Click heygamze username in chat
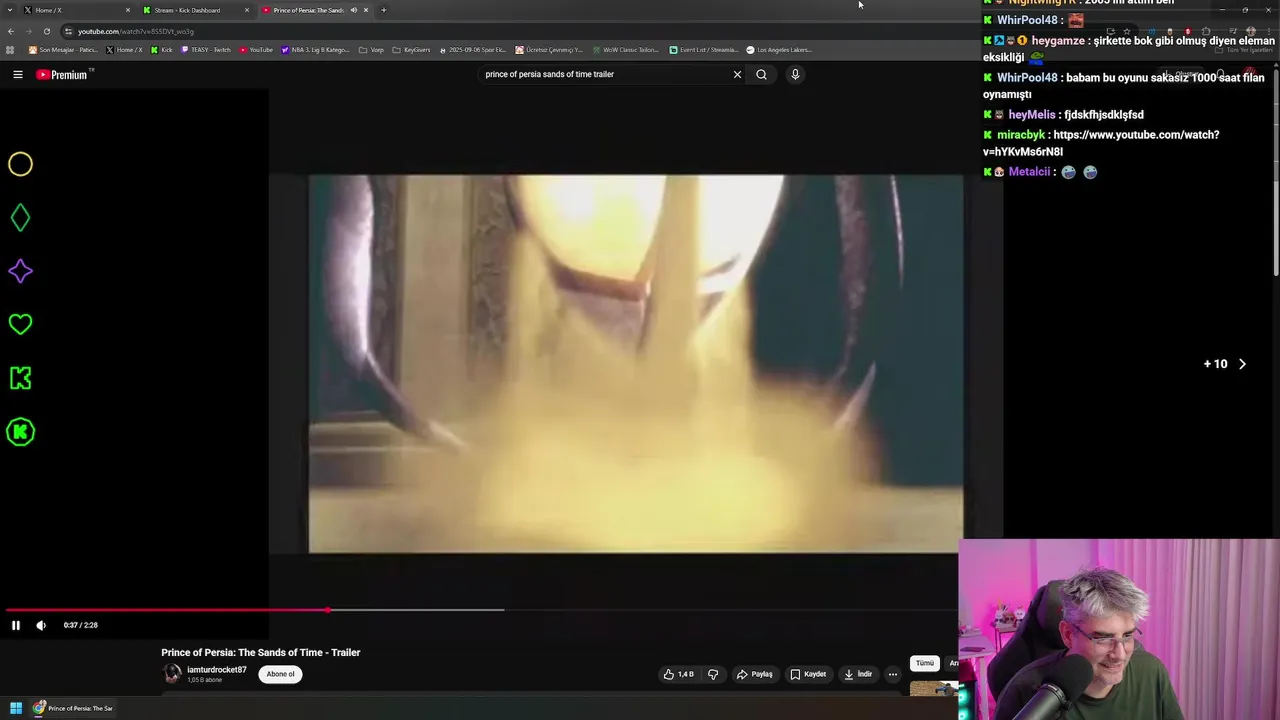Screen dimensions: 1280x720 [1058, 41]
